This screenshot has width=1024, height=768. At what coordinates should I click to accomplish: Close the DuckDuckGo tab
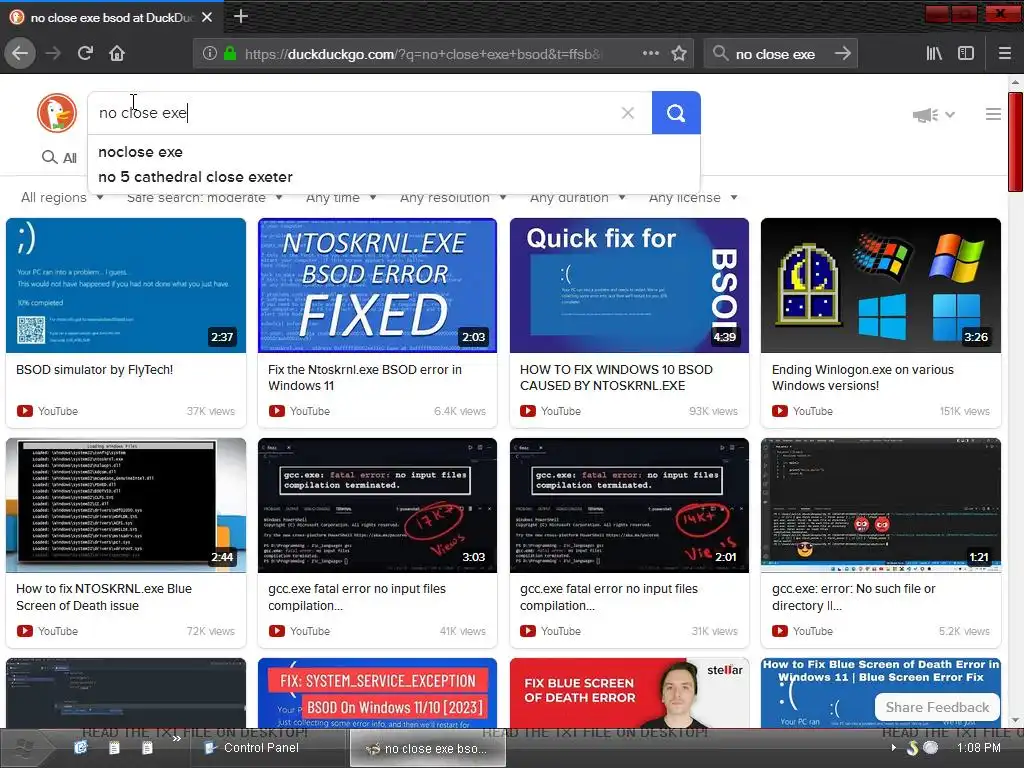[x=207, y=17]
